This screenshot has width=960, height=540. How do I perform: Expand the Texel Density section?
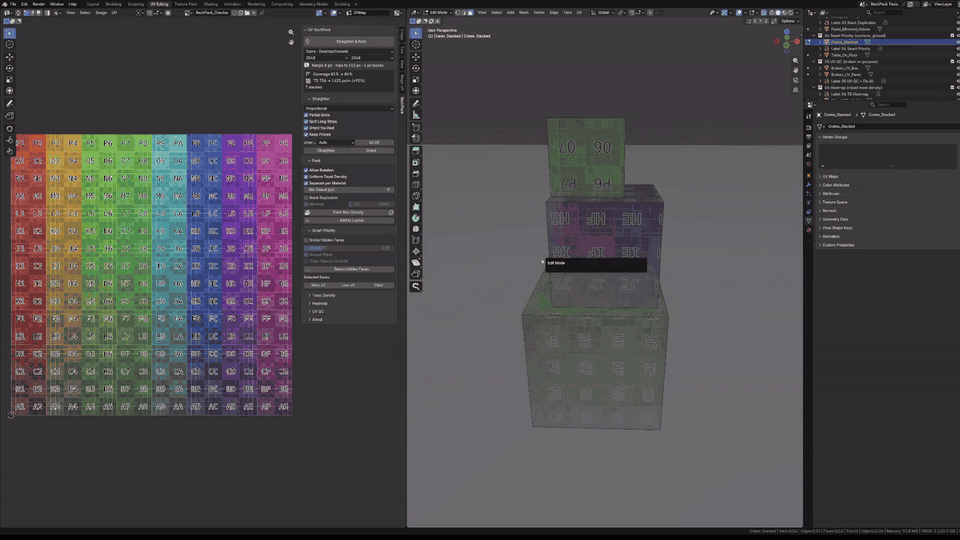(x=322, y=295)
